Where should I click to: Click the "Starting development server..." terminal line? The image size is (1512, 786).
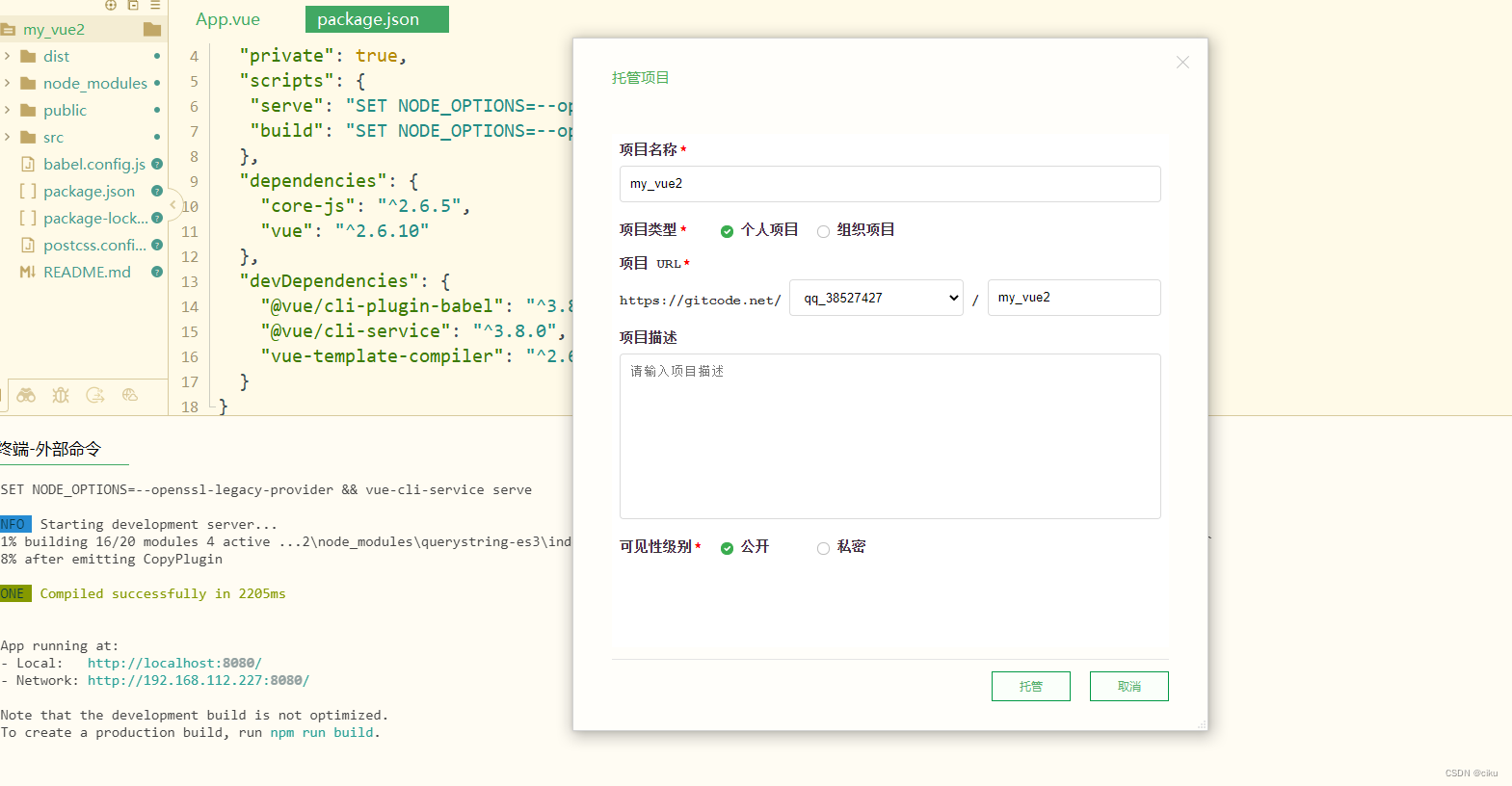click(x=159, y=524)
